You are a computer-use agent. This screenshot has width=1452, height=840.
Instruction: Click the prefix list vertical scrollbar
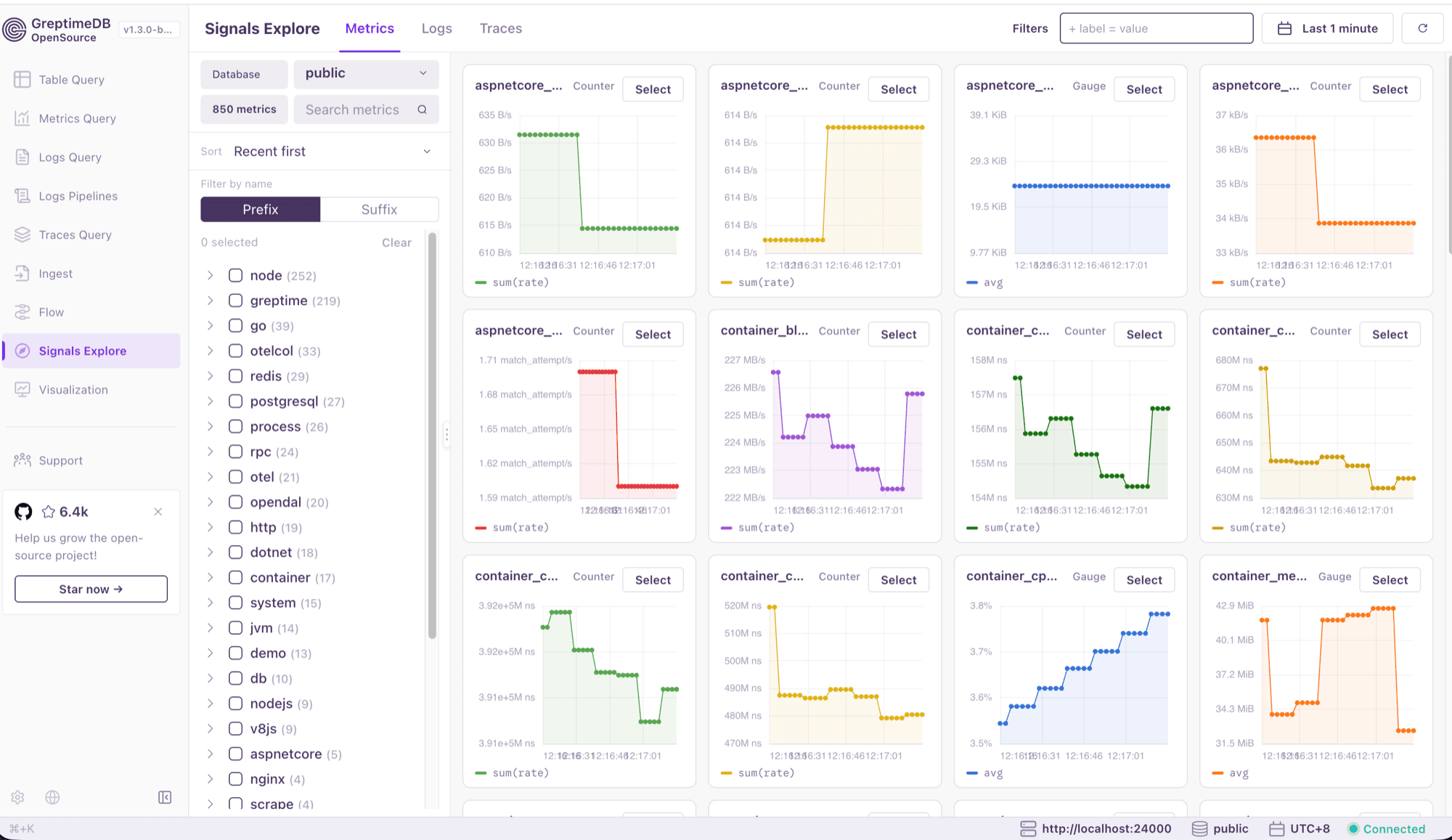click(432, 436)
